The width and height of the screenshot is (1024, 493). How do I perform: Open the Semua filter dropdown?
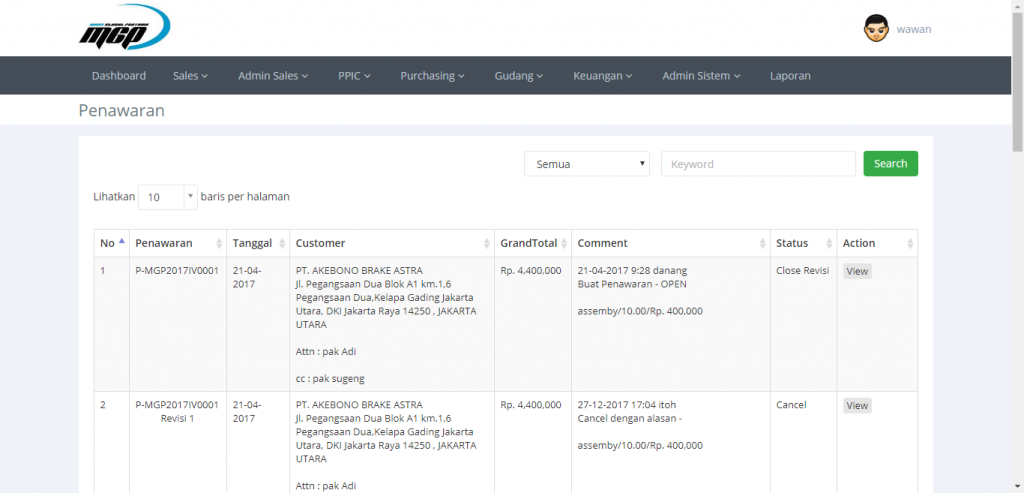(586, 164)
